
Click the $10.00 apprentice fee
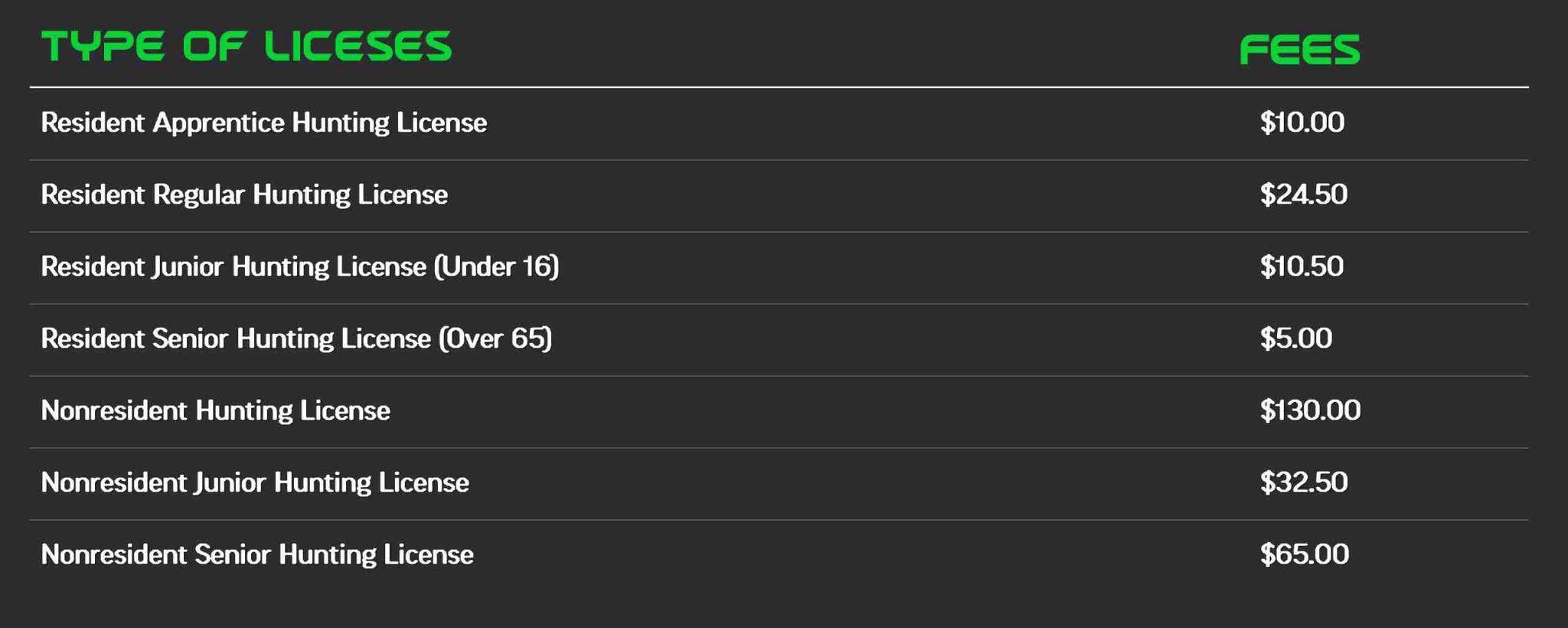1302,123
